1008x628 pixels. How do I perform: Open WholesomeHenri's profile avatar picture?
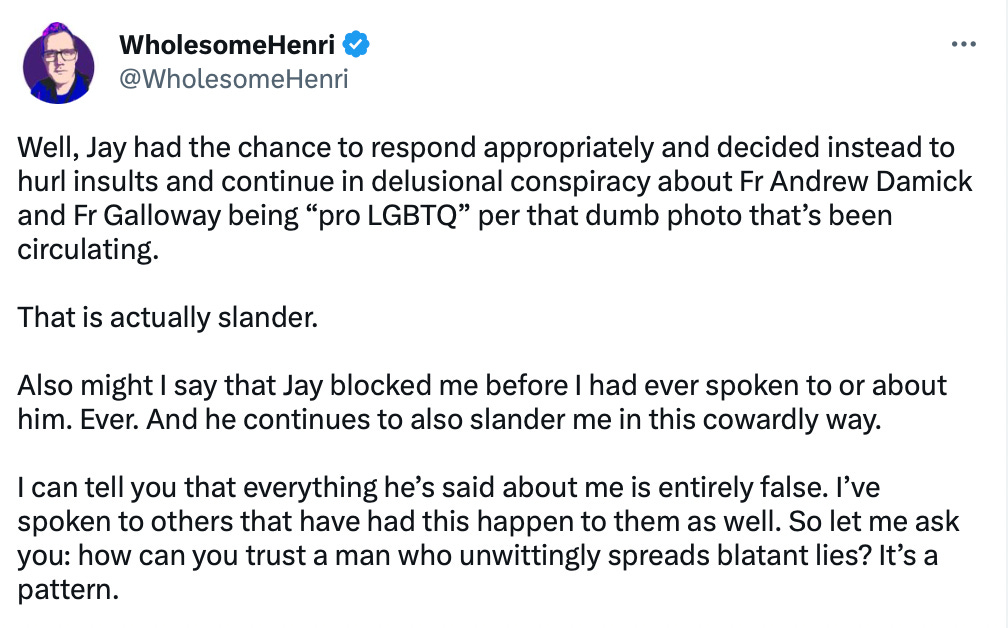[58, 63]
